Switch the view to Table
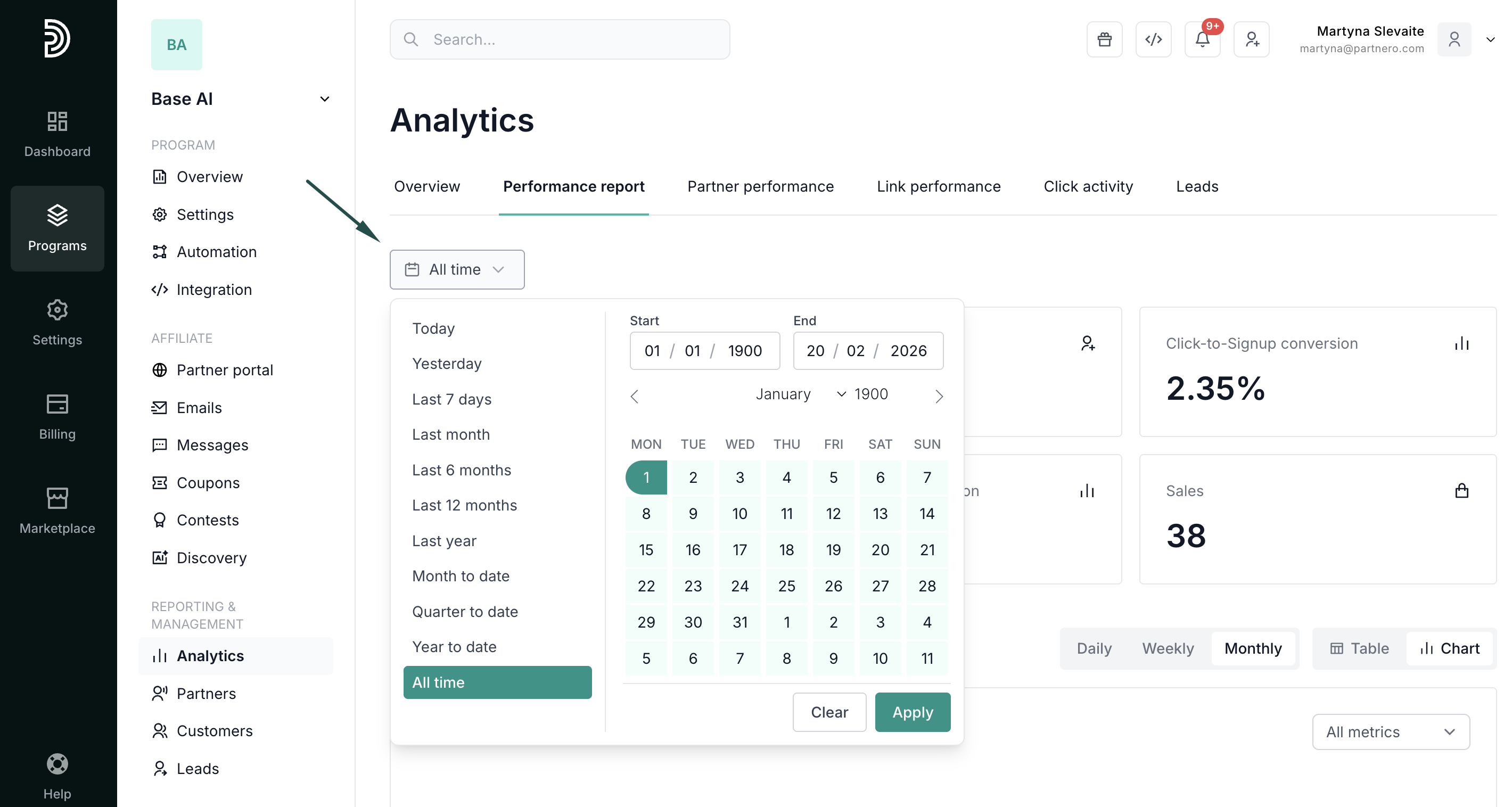 coord(1359,648)
